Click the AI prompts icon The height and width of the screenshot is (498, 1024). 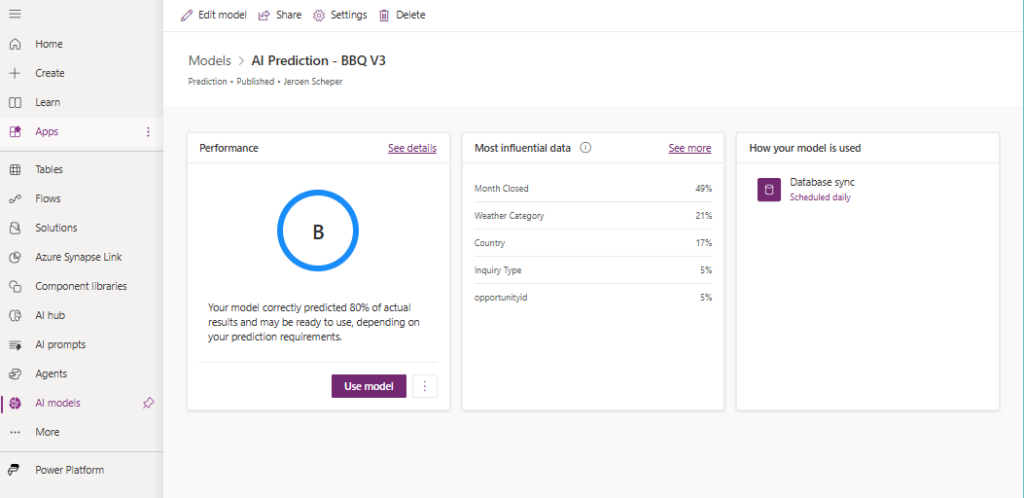click(15, 345)
